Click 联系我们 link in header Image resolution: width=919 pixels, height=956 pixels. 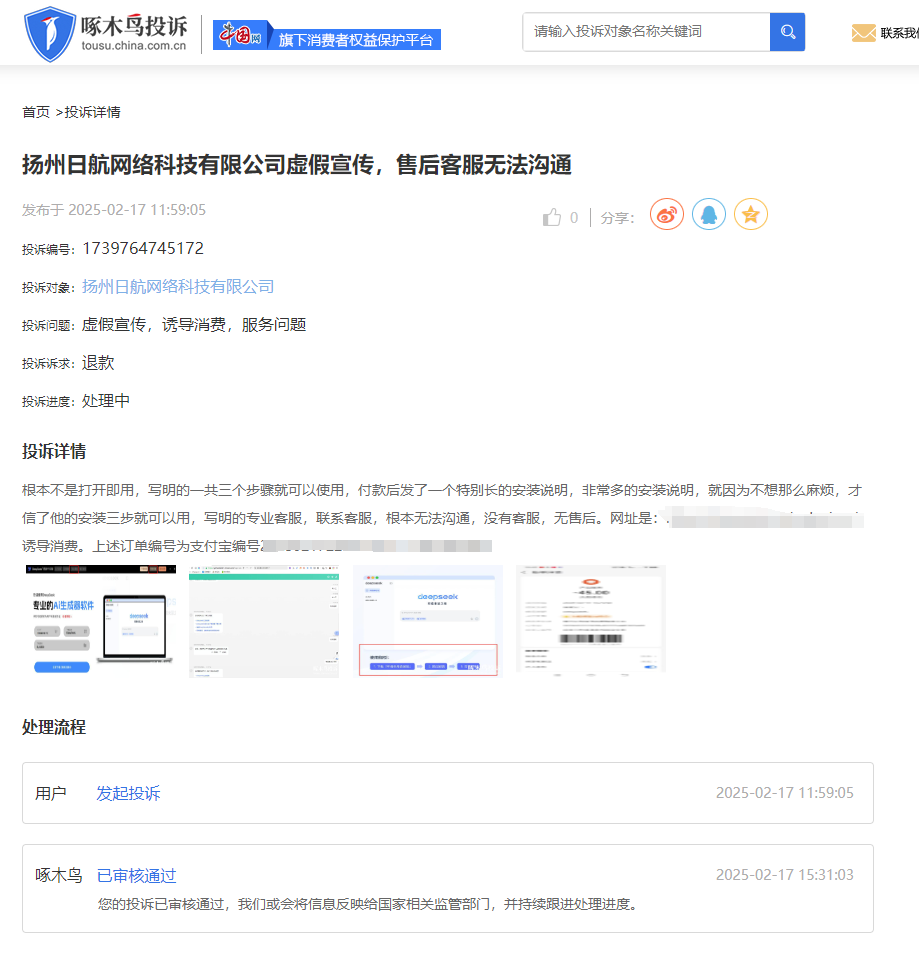pyautogui.click(x=899, y=34)
